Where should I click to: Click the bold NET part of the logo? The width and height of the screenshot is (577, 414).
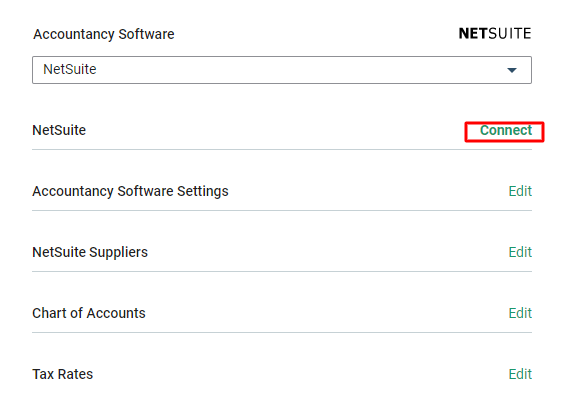coord(473,34)
